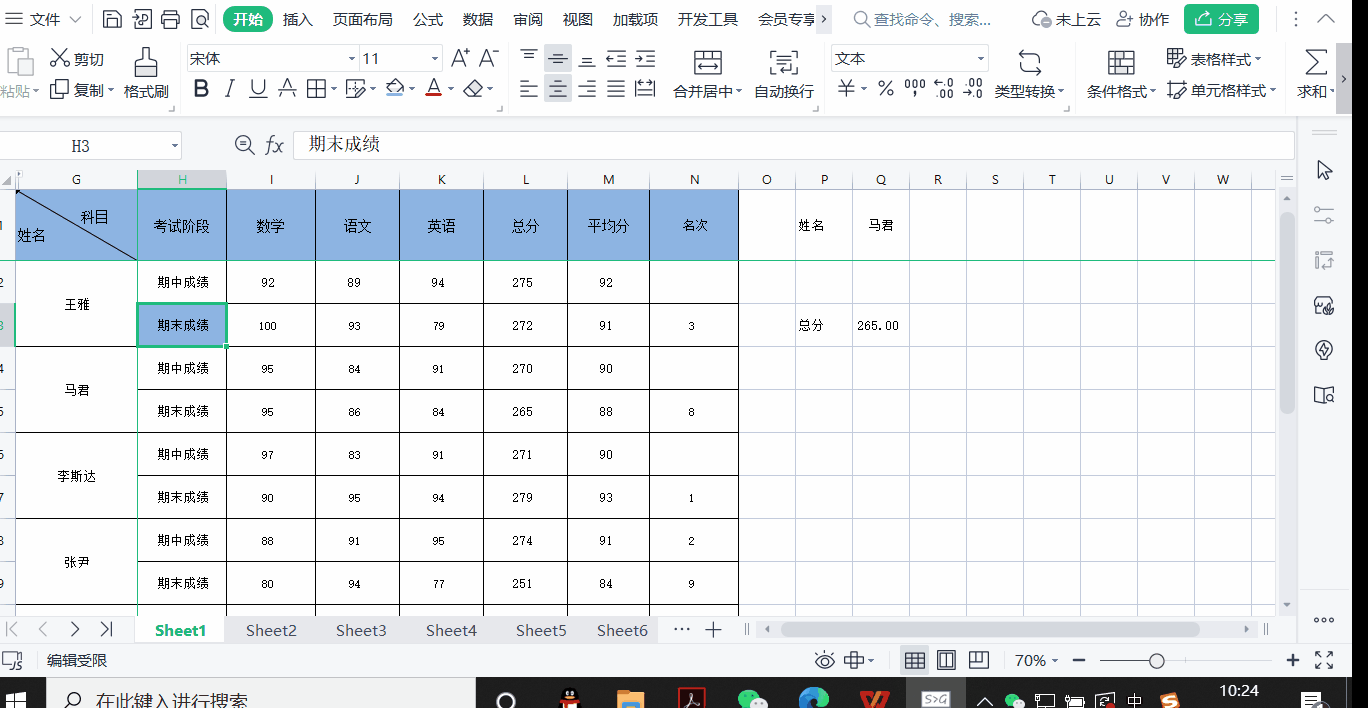Image resolution: width=1368 pixels, height=708 pixels.
Task: Increase indent icon
Action: 645,59
